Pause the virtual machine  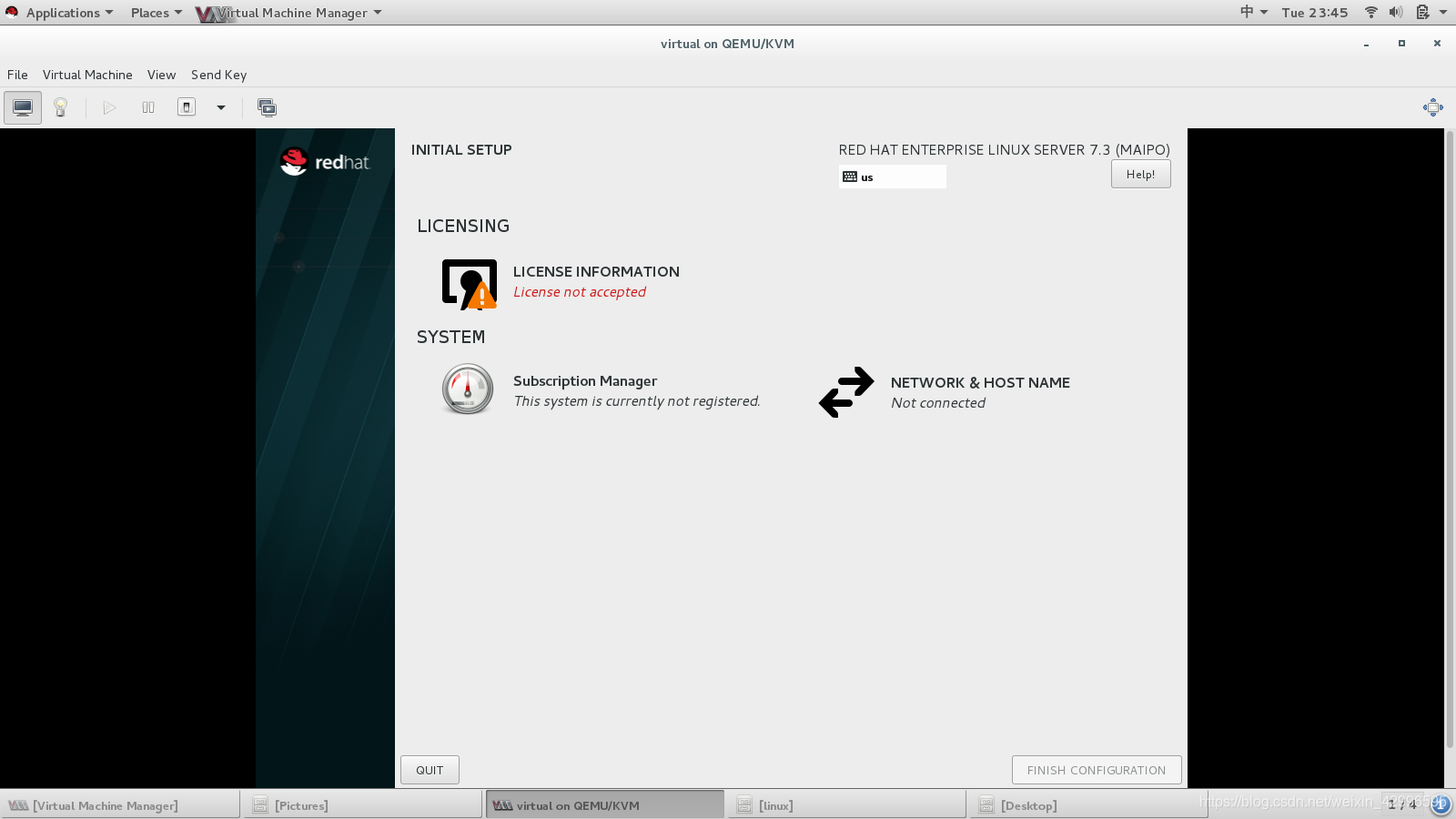[148, 107]
